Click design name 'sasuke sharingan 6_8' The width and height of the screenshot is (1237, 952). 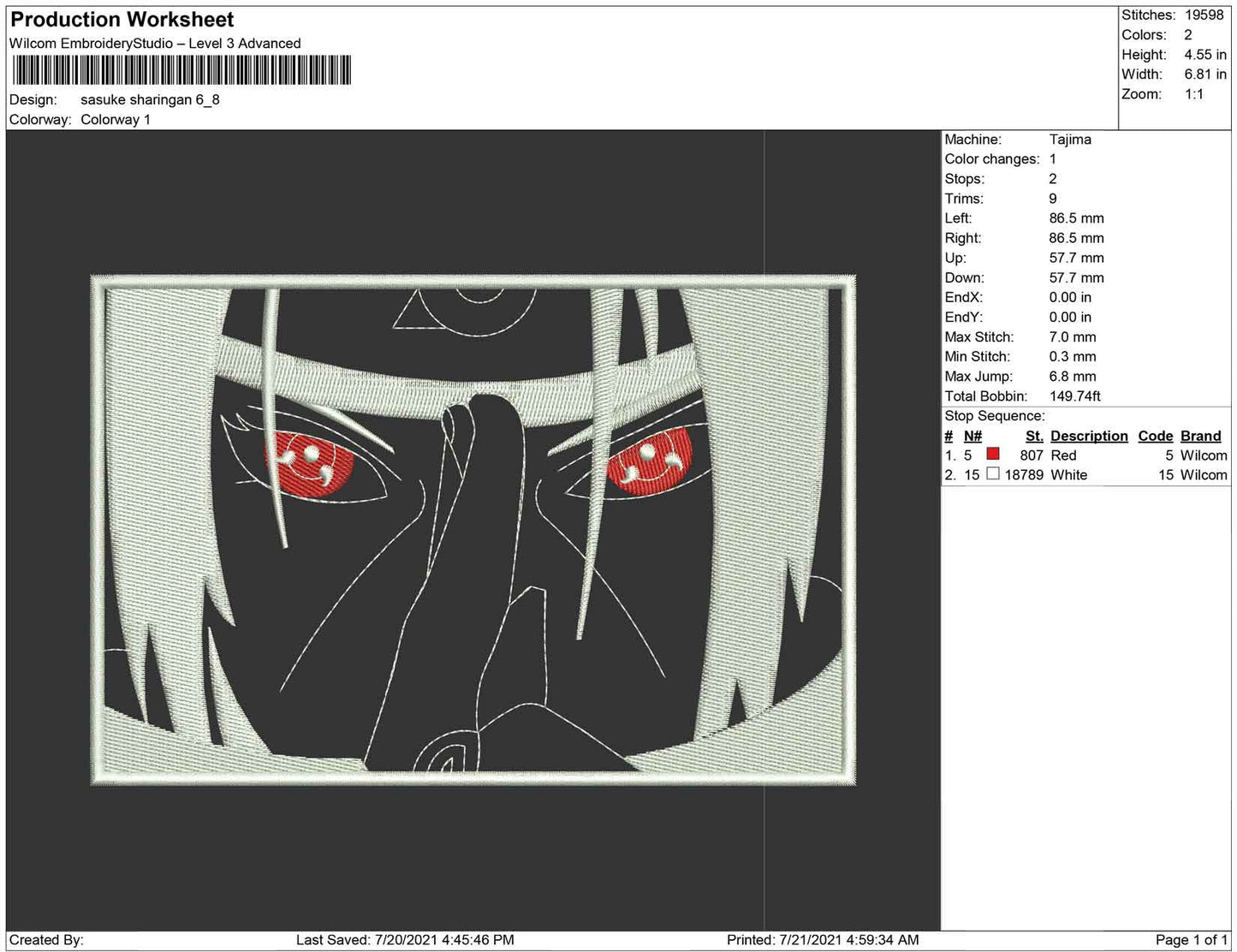[x=150, y=99]
